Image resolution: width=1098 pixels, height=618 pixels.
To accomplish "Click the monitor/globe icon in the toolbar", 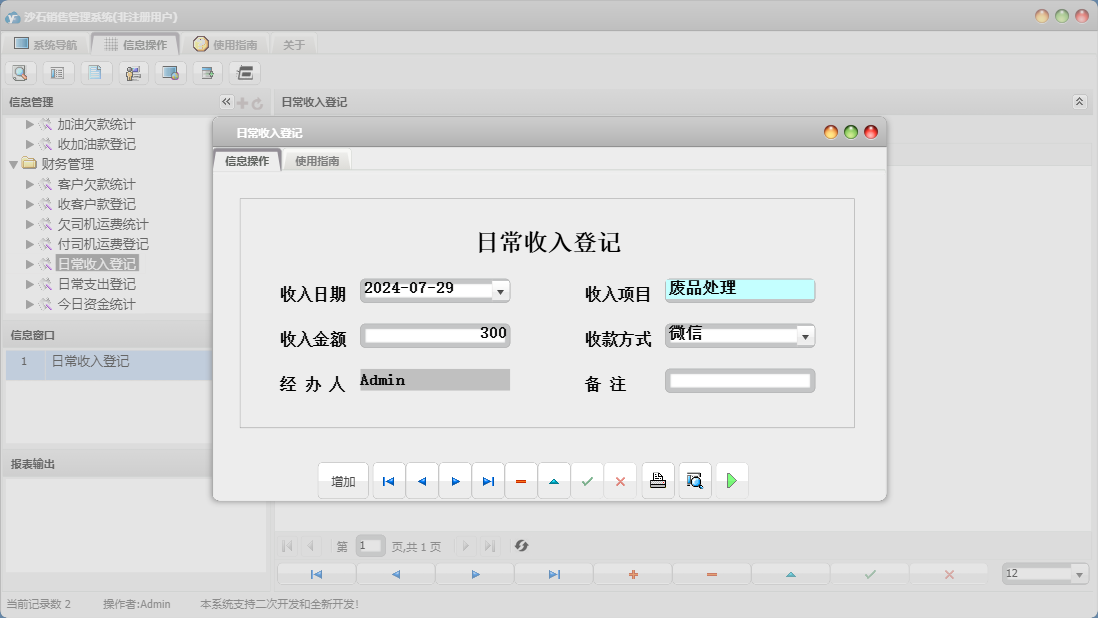I will (x=168, y=72).
